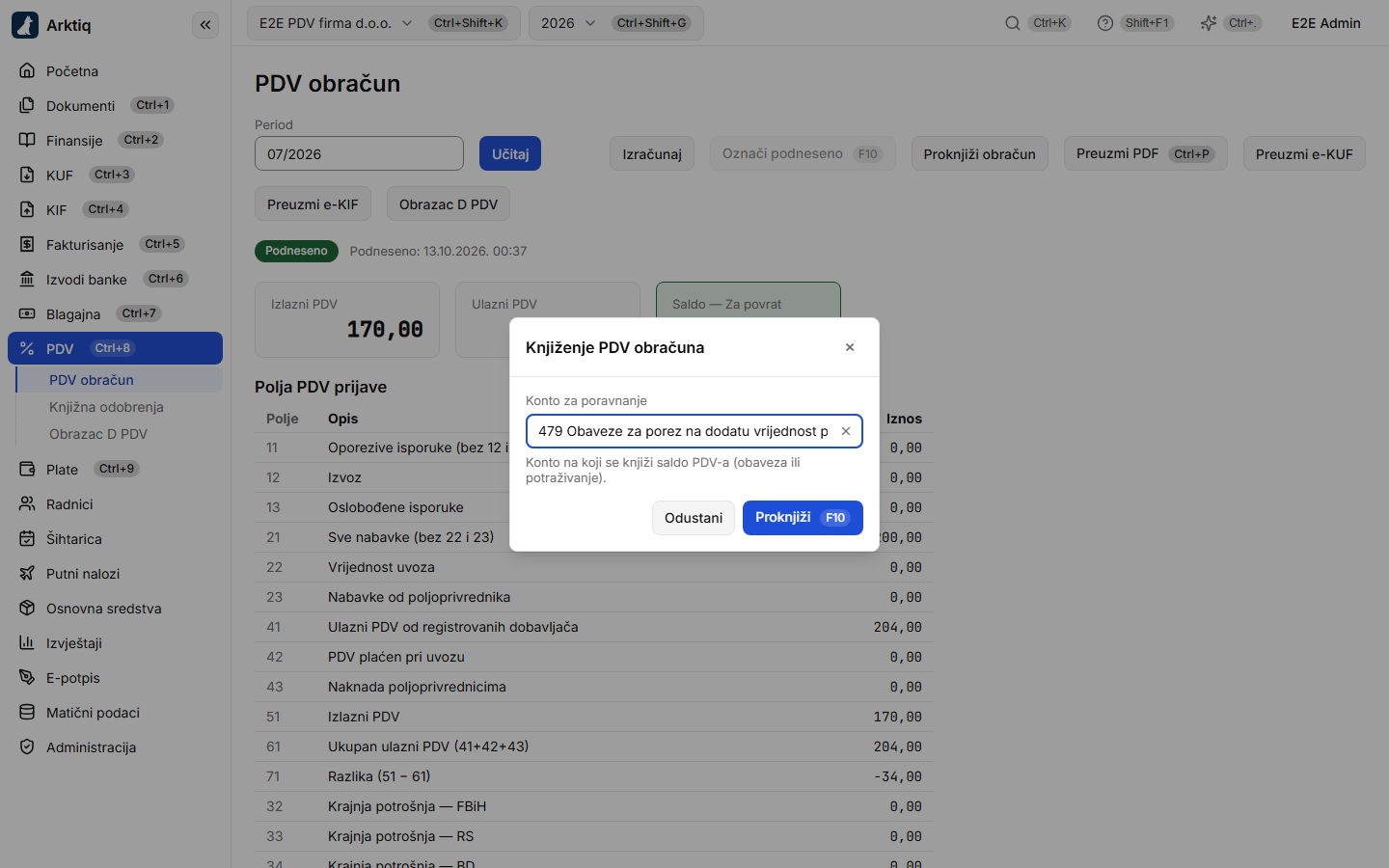1389x868 pixels.
Task: Click the Osnovna sredstva box icon
Action: point(27,608)
